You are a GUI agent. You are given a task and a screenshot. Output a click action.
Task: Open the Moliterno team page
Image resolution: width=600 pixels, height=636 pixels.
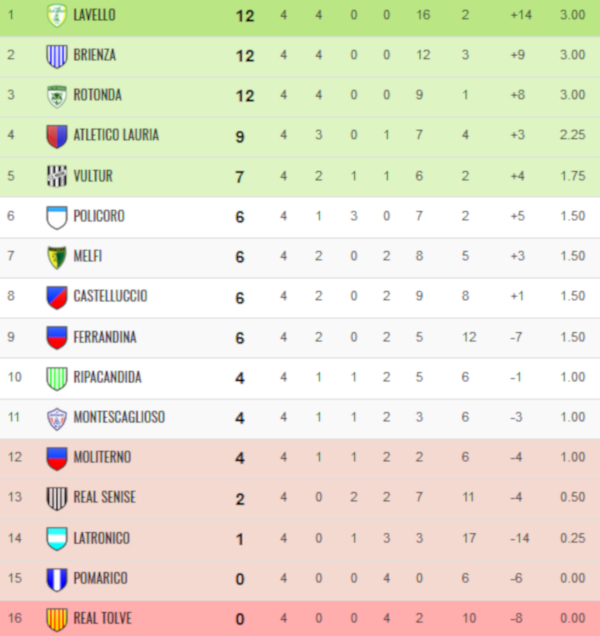[x=102, y=458]
